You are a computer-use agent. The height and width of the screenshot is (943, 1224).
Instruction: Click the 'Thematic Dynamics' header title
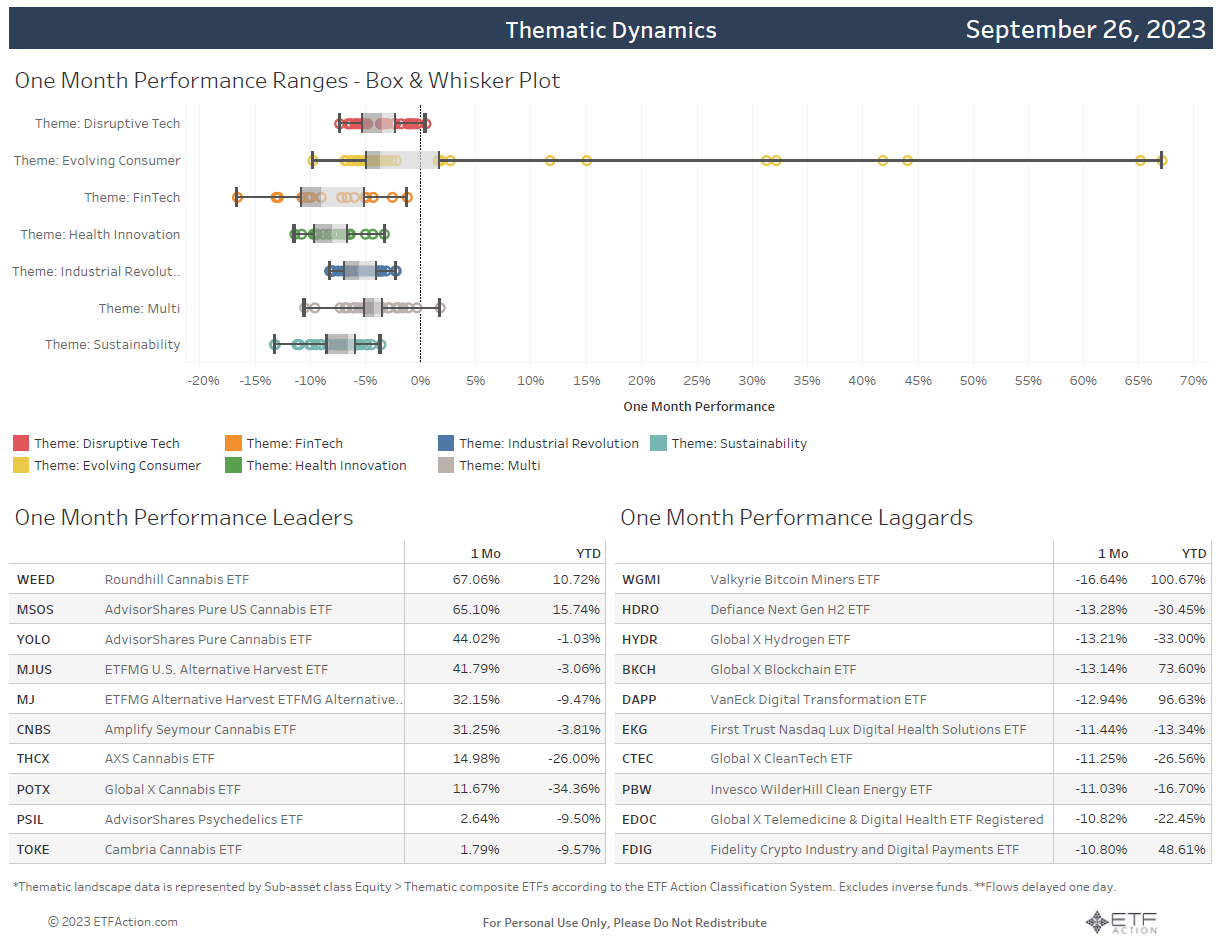pos(611,30)
